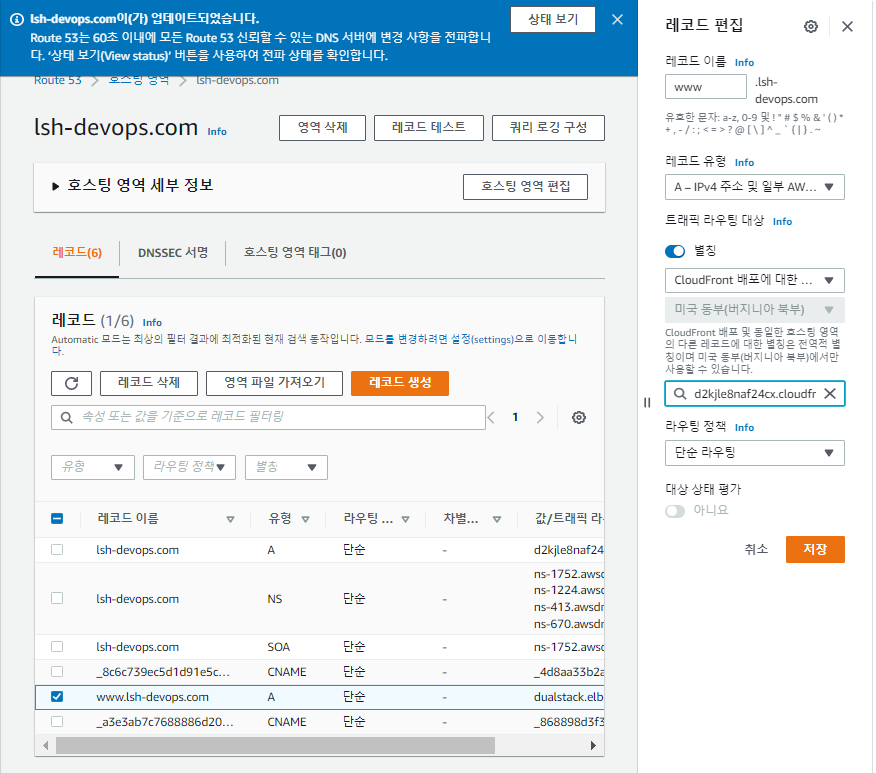Screen dimensions: 876x773
Task: Cancel record editing with 취소
Action: tap(756, 550)
